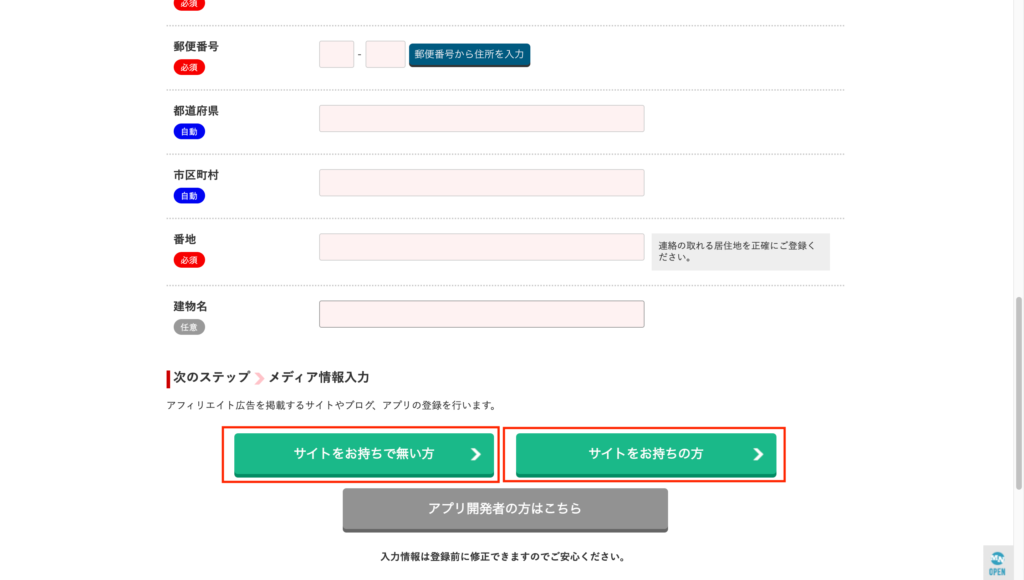Open the chat widget labeled OPEN
This screenshot has height=580, width=1024.
click(997, 563)
